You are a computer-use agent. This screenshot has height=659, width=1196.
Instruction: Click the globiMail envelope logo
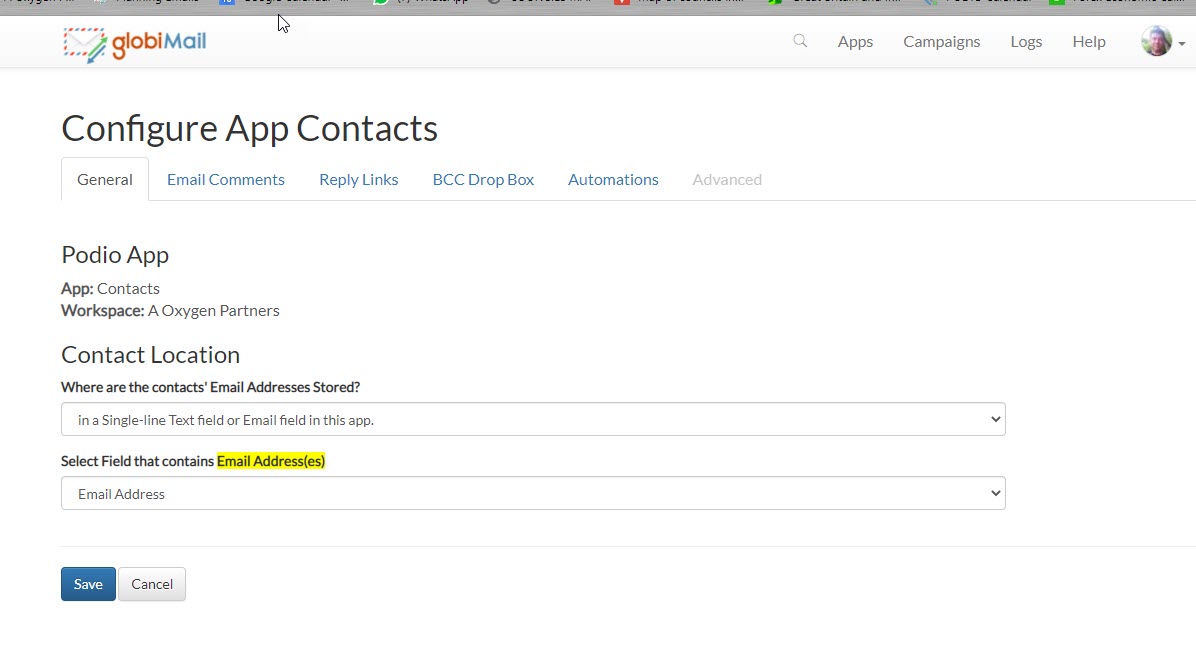134,44
